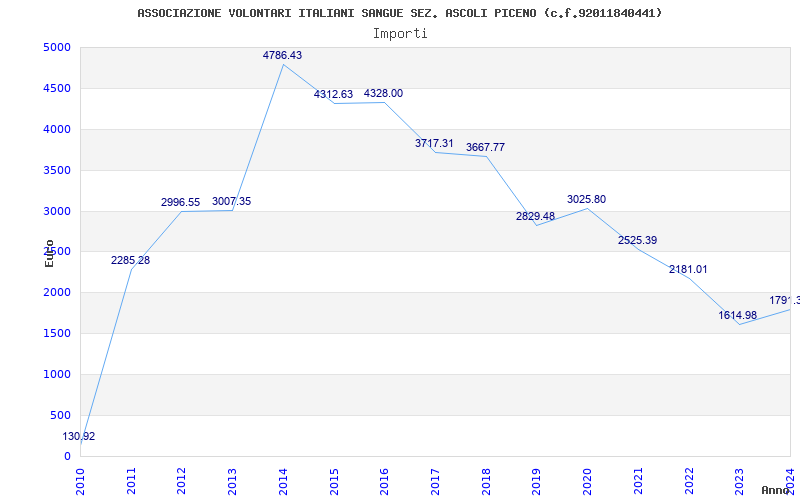Image resolution: width=800 pixels, height=500 pixels.
Task: Click y-axis tick 4500
Action: (58, 89)
